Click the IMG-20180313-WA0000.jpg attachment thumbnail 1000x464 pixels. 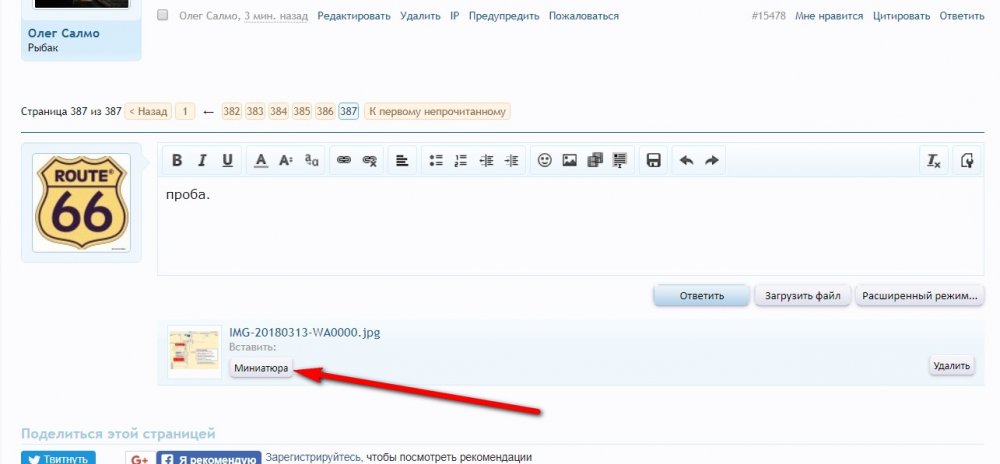click(194, 351)
